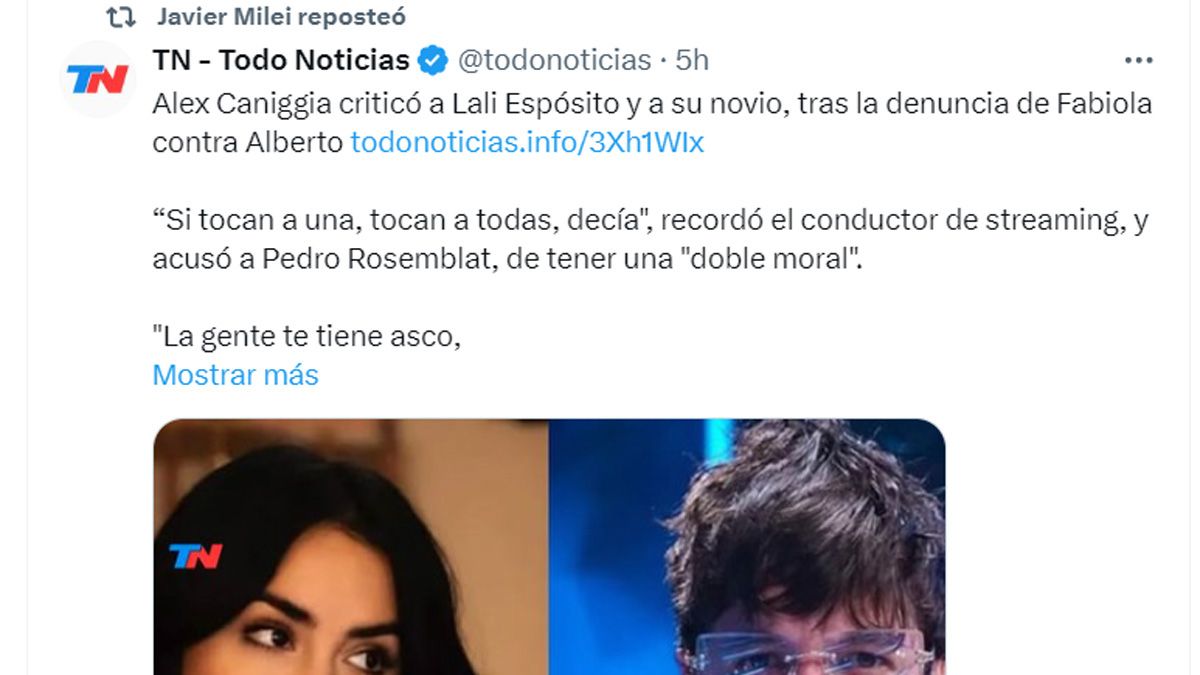Open the left photo of dark-haired woman
The image size is (1200, 675).
(350, 547)
